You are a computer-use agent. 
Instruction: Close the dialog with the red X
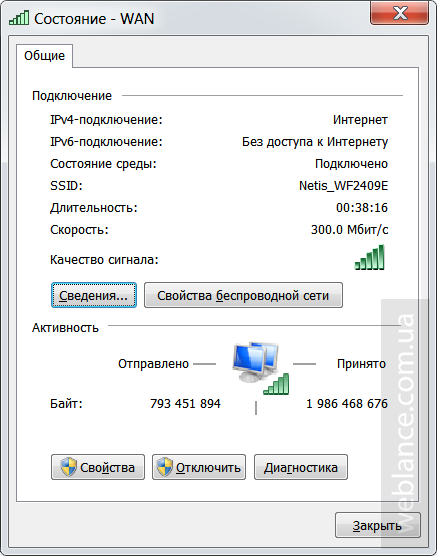coord(399,13)
